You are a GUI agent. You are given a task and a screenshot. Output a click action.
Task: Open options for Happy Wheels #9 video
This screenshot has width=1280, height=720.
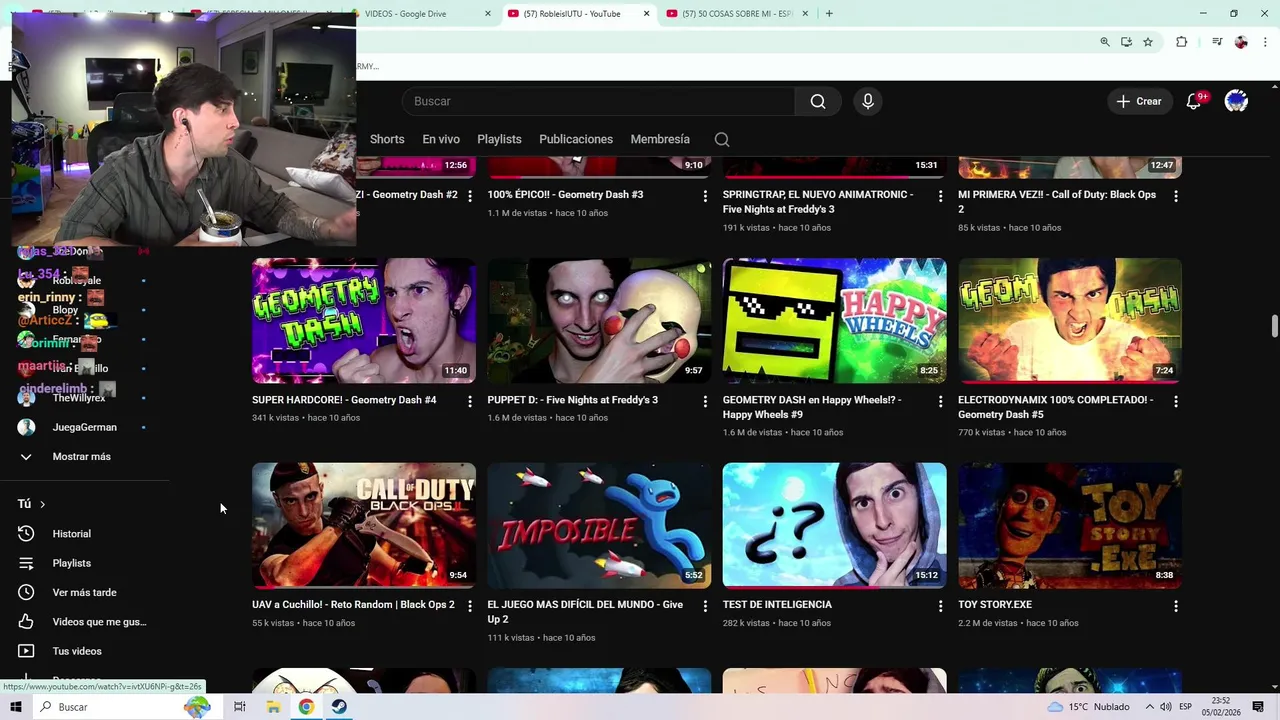point(940,401)
